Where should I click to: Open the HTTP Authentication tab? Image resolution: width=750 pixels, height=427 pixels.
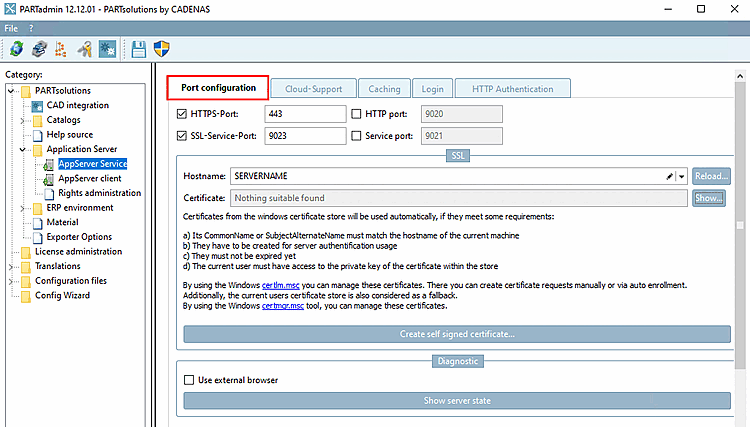(x=512, y=89)
